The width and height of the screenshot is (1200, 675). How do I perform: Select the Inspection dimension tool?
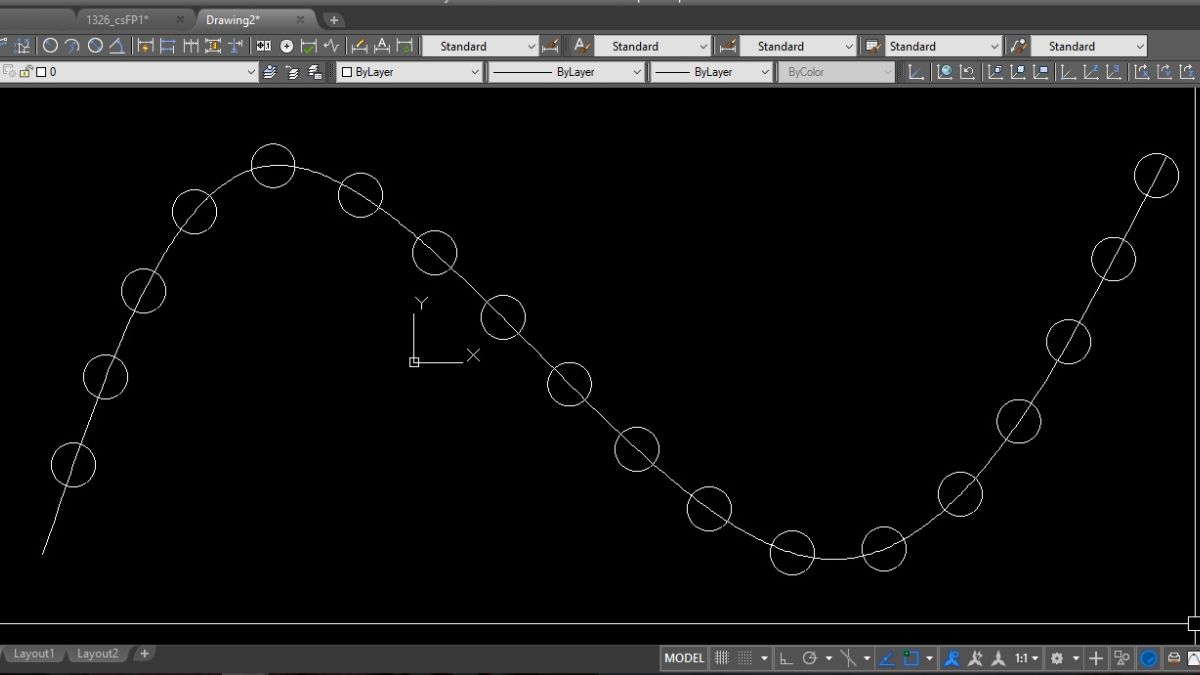click(x=309, y=46)
